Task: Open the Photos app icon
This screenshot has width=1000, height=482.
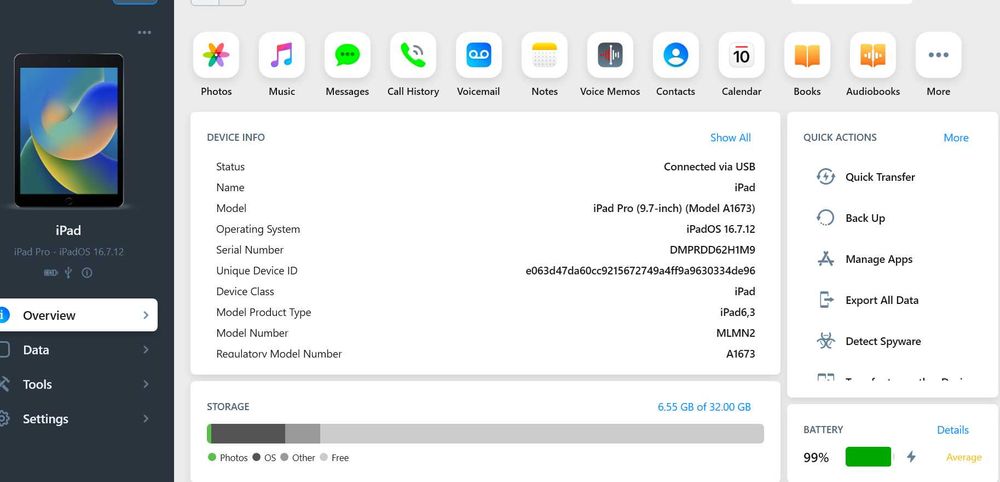Action: click(x=216, y=55)
